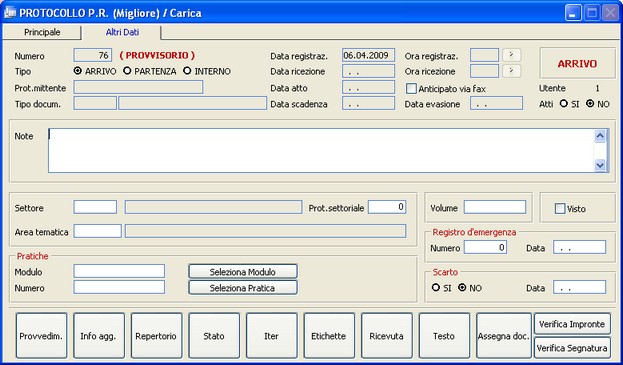The height and width of the screenshot is (365, 623).
Task: Click Registro d'emergenza Data field
Action: tap(580, 247)
